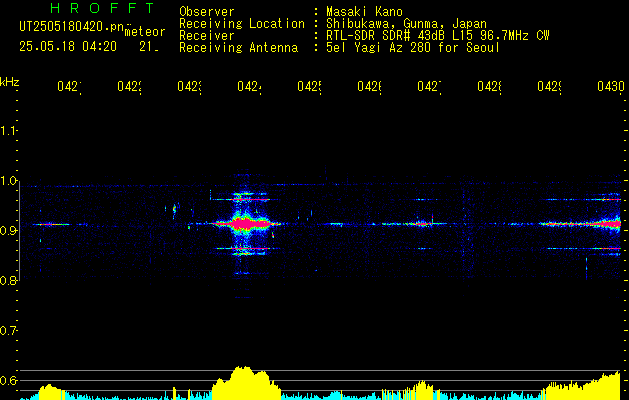
Task: Click the 0426 time marker
Action: click(x=369, y=86)
